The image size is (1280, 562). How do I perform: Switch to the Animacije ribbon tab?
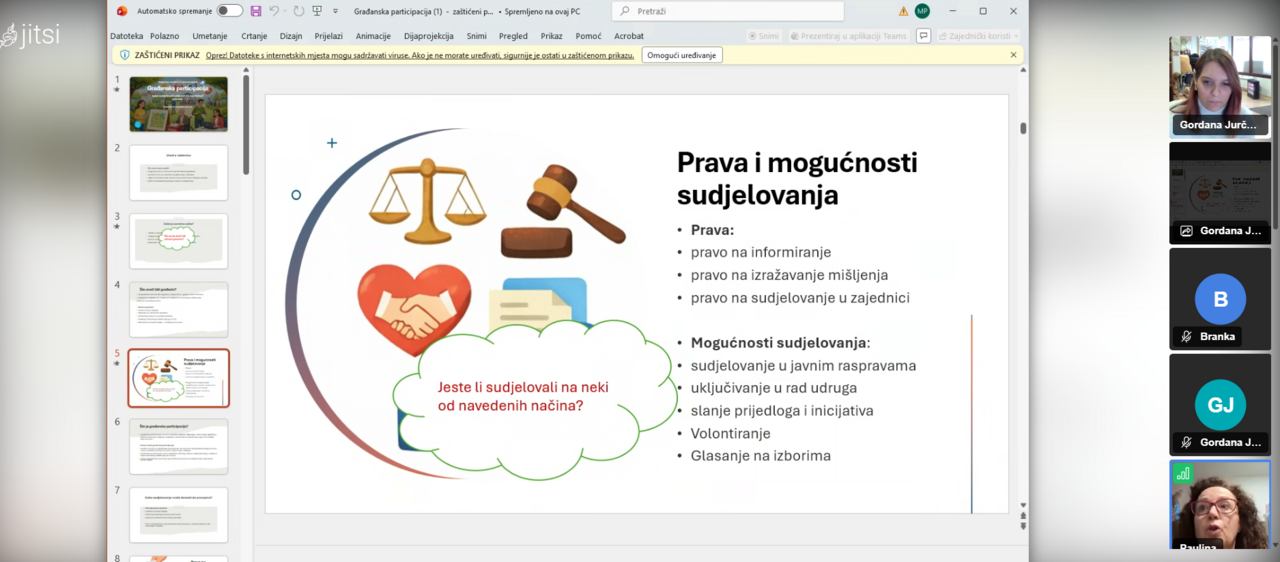point(373,36)
